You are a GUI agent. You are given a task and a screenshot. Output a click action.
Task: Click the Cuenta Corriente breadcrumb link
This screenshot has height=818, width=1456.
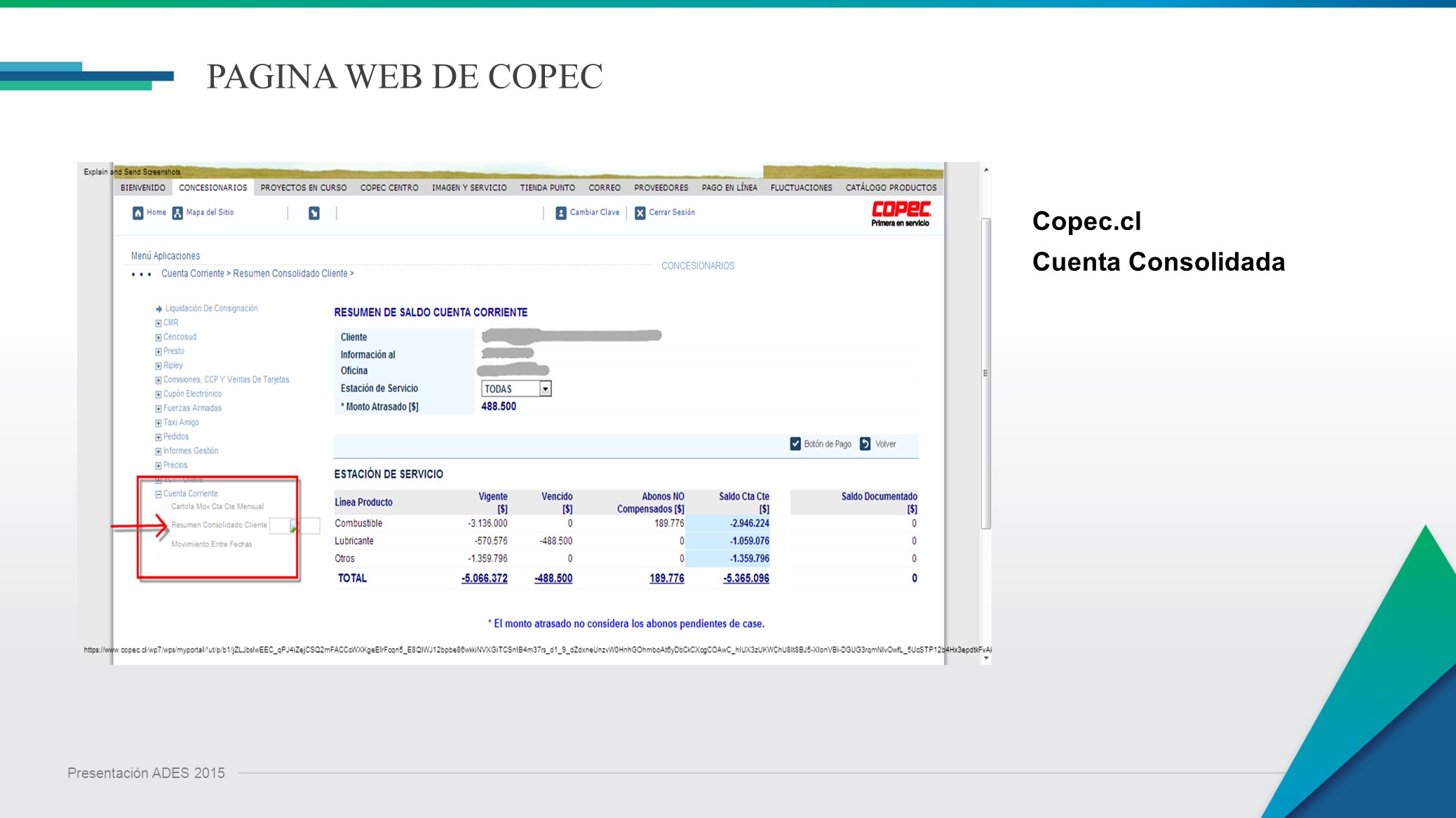click(x=193, y=274)
